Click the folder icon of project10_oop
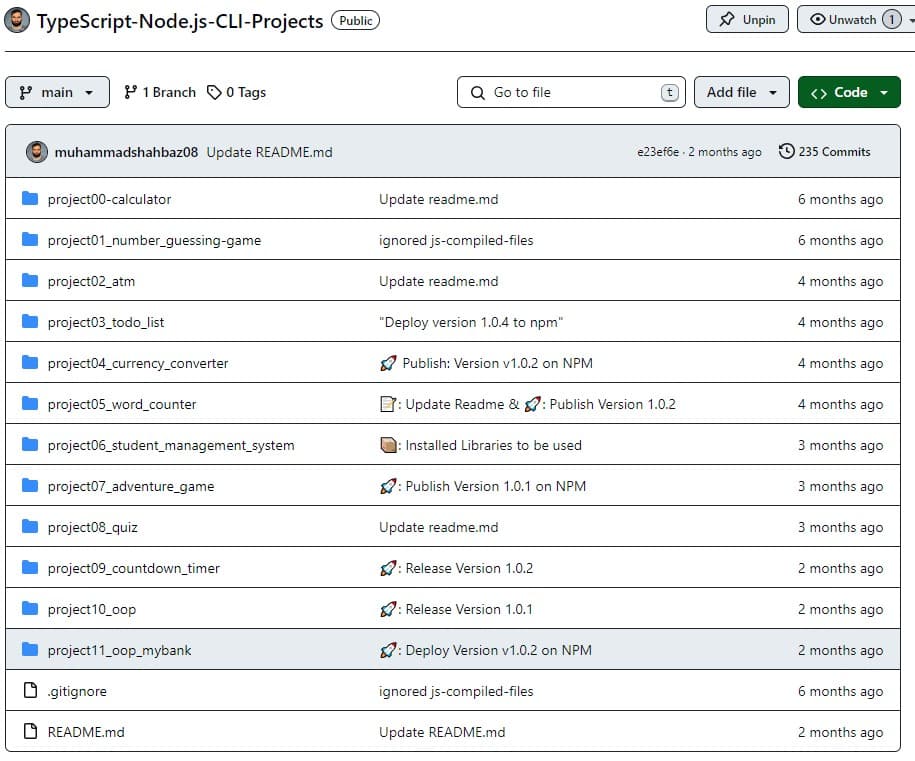Viewport: 915px width, 761px height. click(30, 608)
